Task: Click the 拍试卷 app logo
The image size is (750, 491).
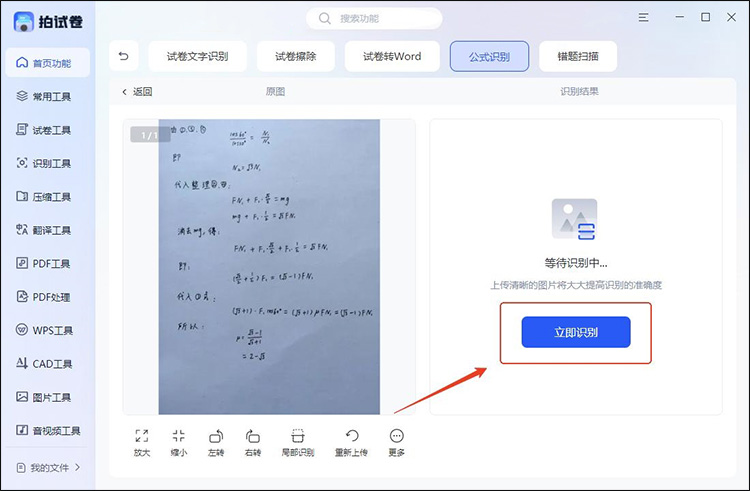Action: tap(48, 22)
